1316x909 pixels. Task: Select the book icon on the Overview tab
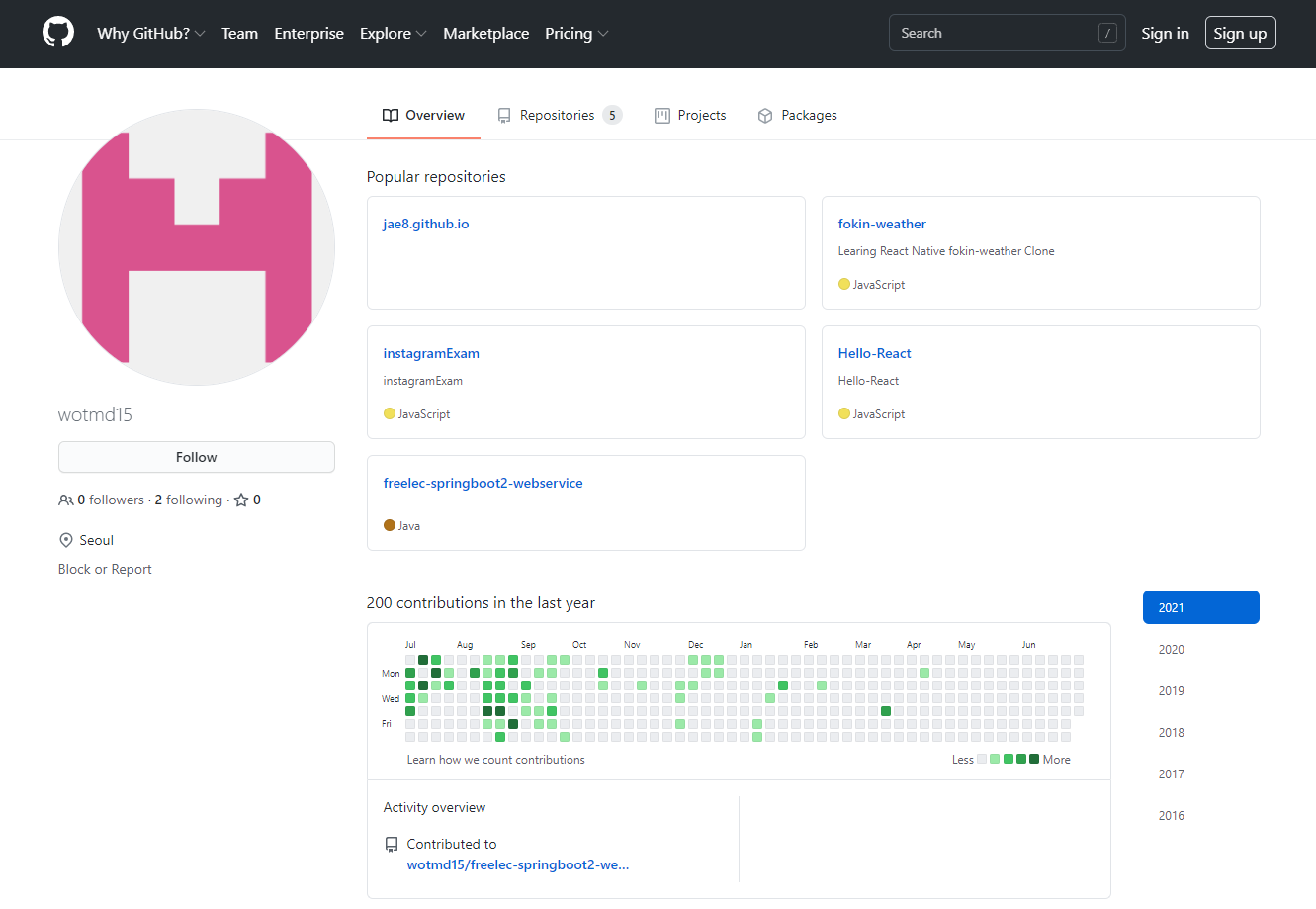point(389,115)
